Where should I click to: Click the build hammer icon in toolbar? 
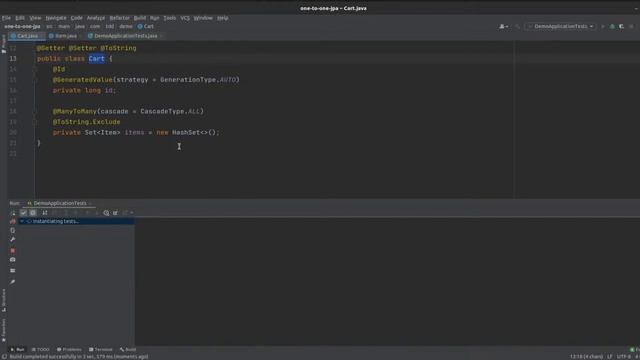pyautogui.click(x=517, y=27)
